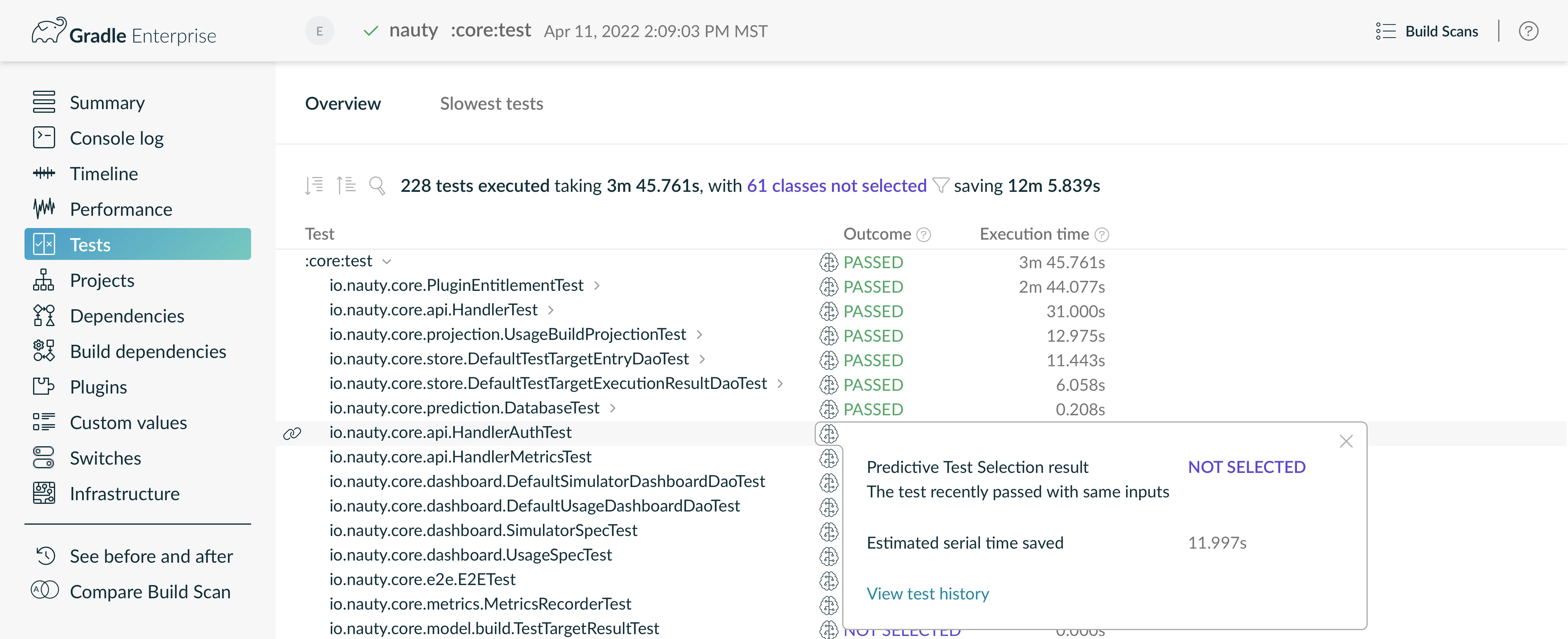Click the Switches icon in sidebar
This screenshot has height=639, width=1568.
tap(44, 458)
